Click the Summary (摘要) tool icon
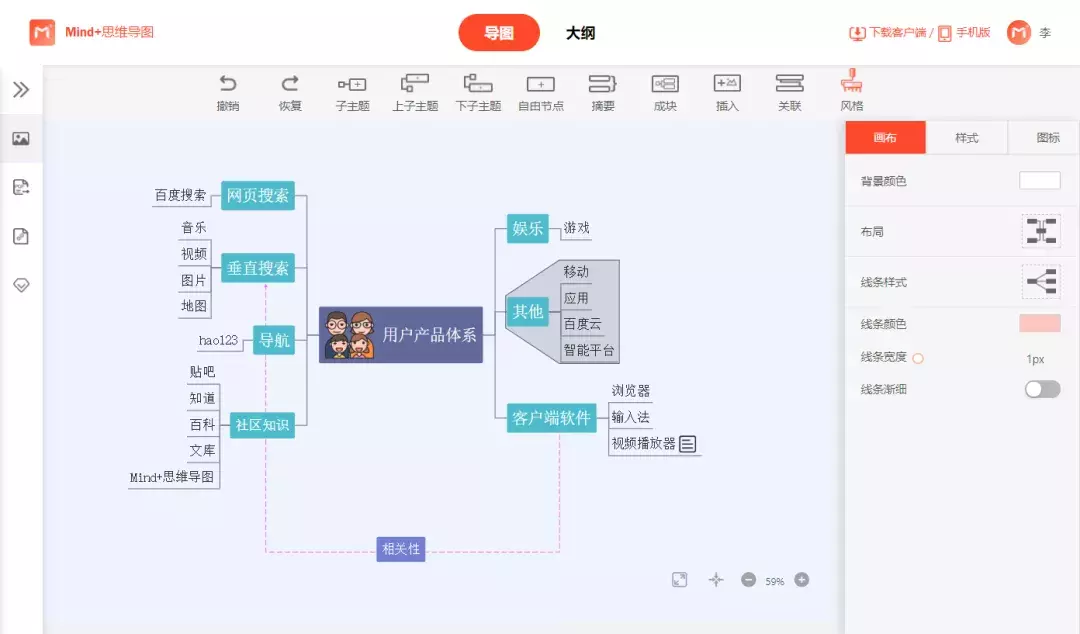1080x634 pixels. click(x=603, y=84)
